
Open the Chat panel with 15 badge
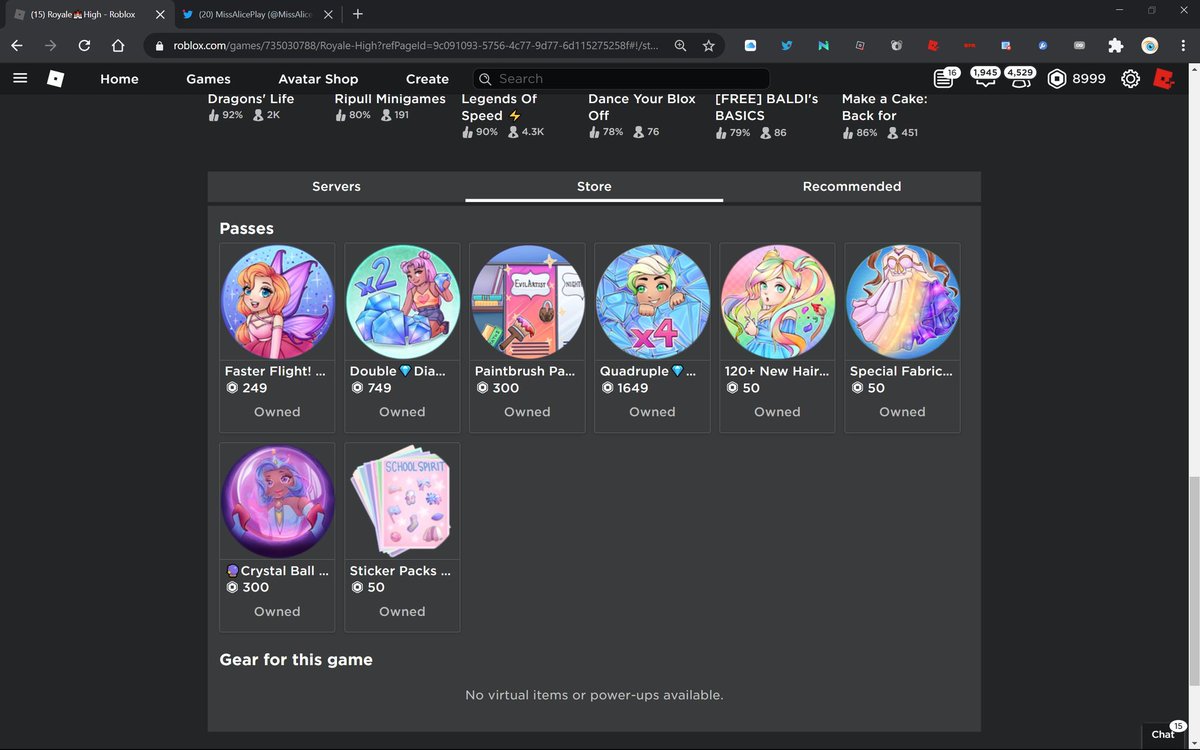(1164, 733)
